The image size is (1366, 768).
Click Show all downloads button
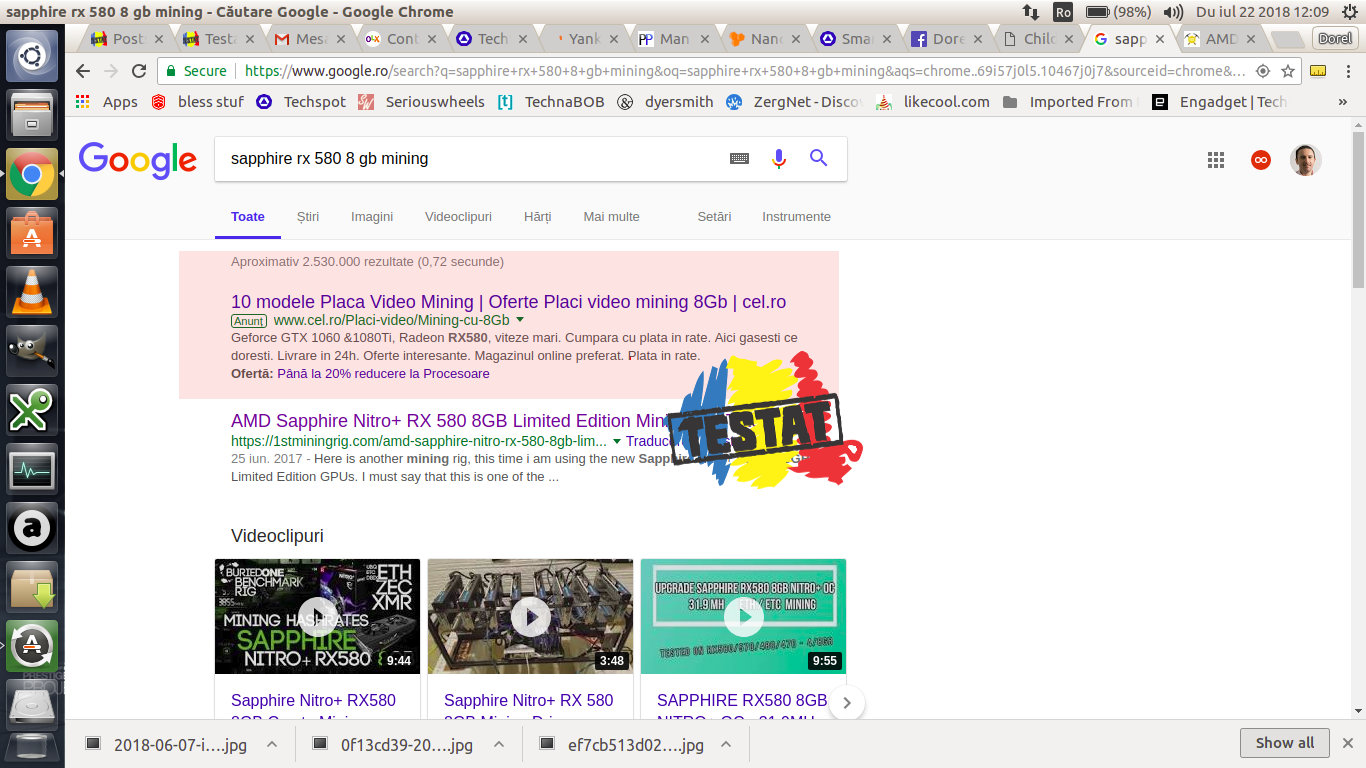(x=1285, y=743)
